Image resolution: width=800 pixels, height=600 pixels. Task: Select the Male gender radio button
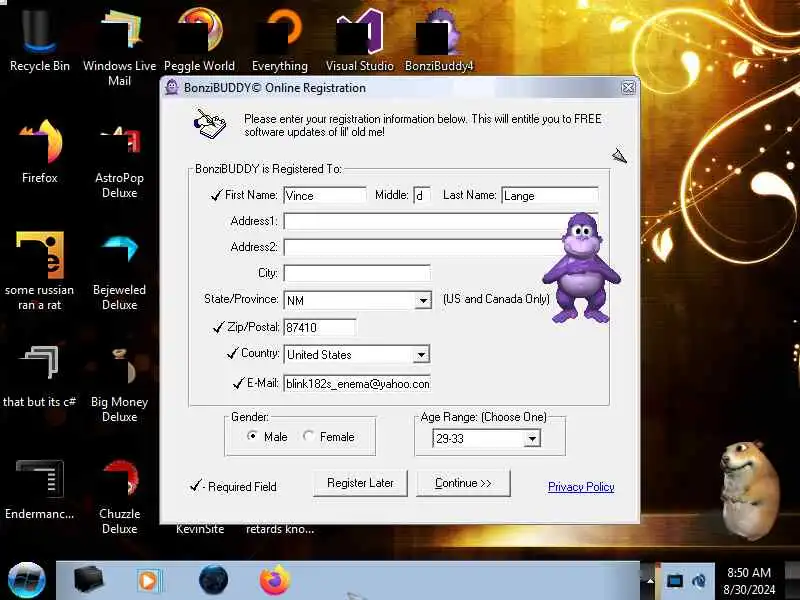coord(252,436)
